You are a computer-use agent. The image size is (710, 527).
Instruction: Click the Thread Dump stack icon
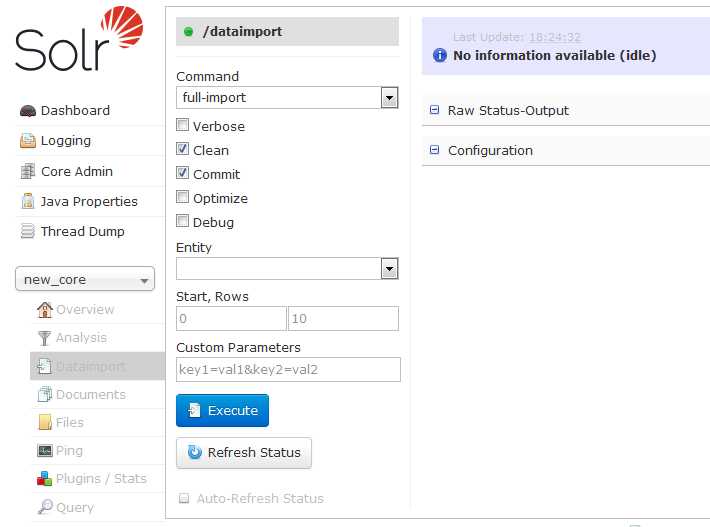[x=28, y=231]
